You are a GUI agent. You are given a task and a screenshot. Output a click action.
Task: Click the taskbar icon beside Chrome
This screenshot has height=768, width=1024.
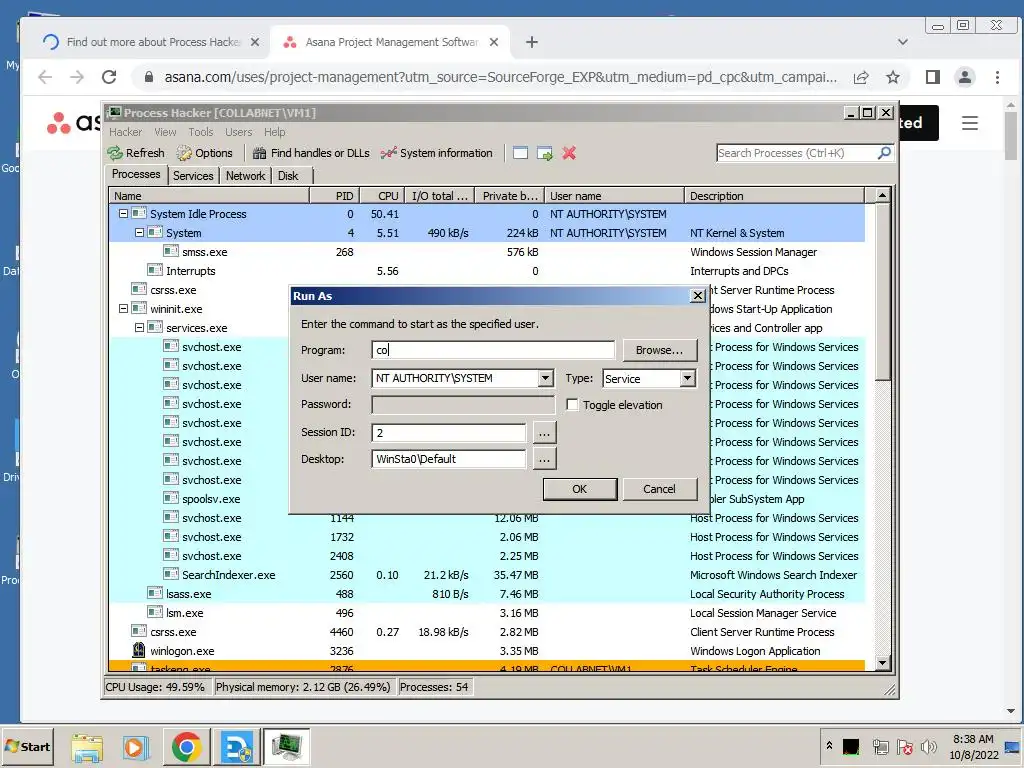coord(236,746)
